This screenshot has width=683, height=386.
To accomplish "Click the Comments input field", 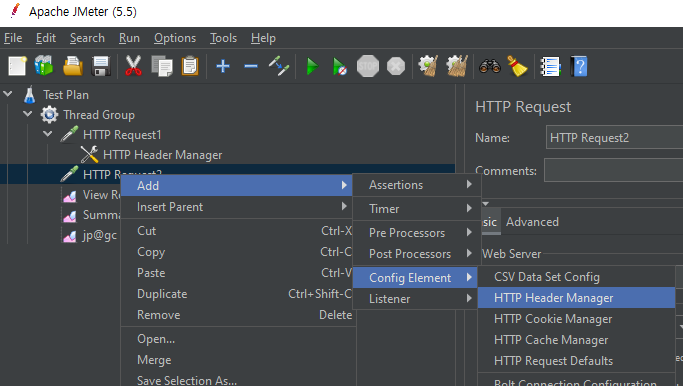I will click(613, 170).
